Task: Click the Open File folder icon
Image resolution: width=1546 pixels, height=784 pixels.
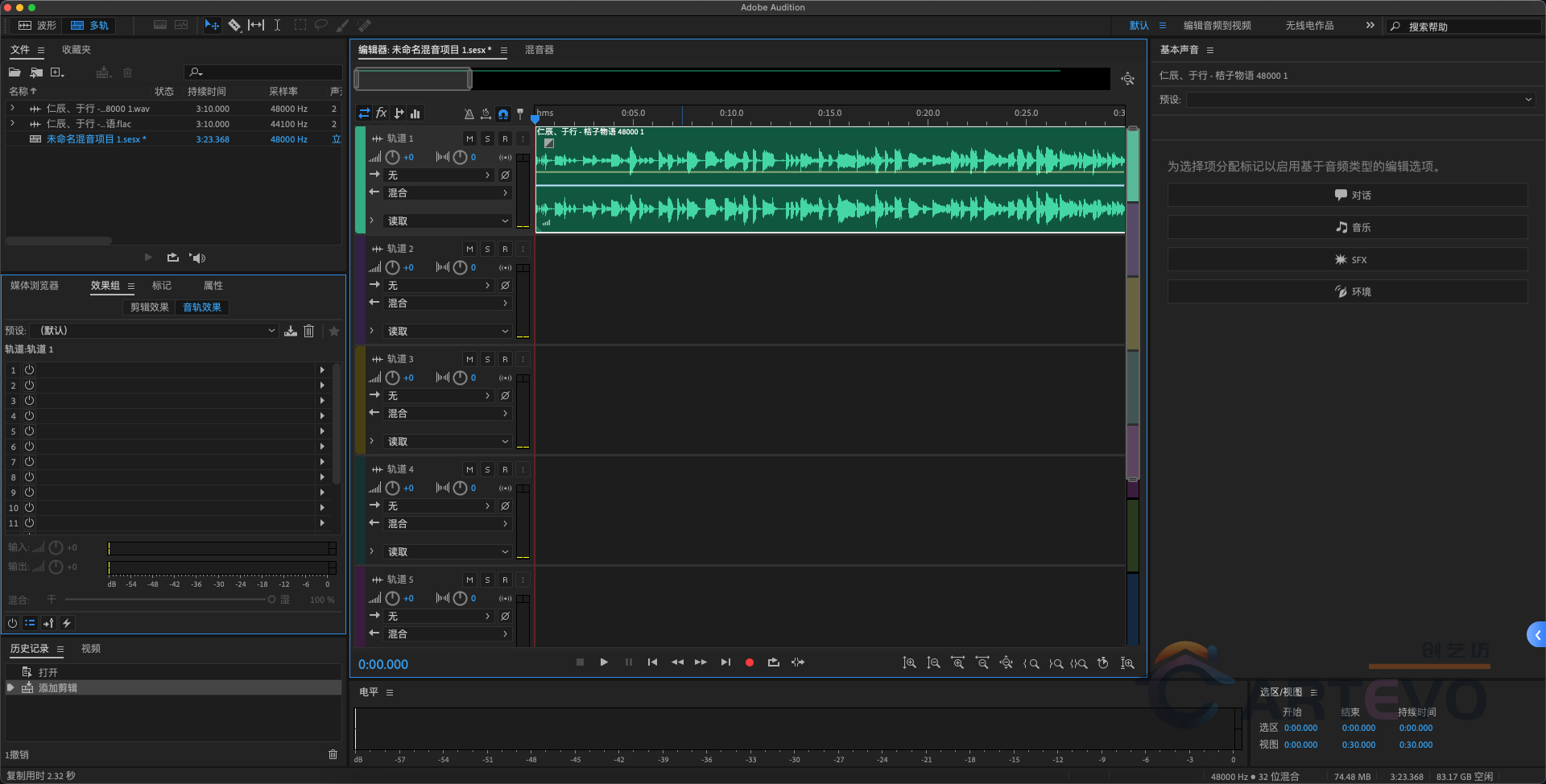Action: pos(14,72)
